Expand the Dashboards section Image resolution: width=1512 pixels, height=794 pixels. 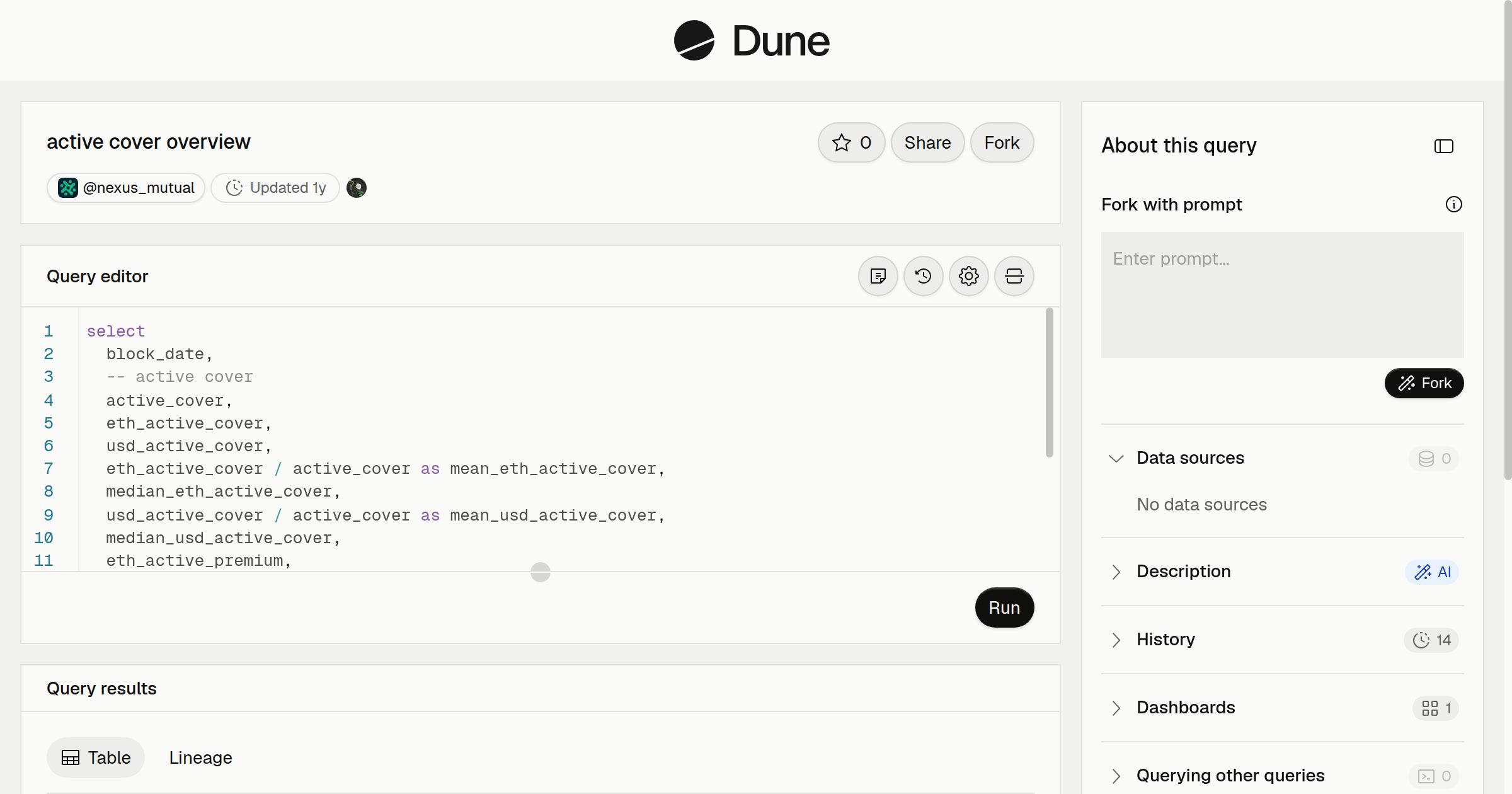click(1116, 708)
